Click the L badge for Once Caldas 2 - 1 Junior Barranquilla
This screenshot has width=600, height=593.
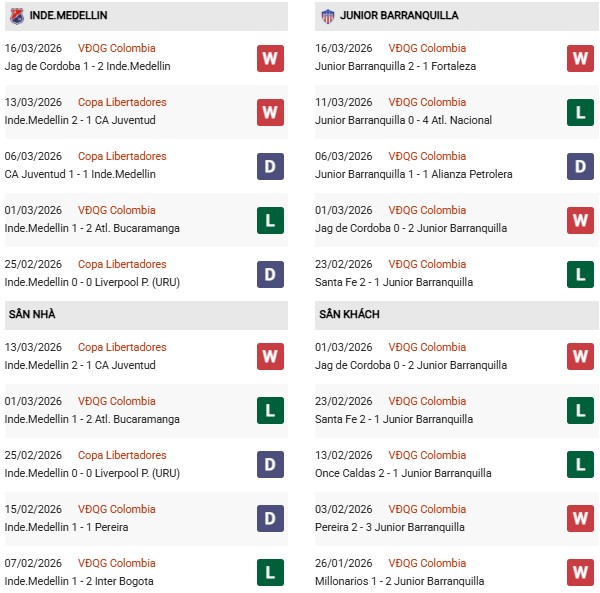coord(581,465)
